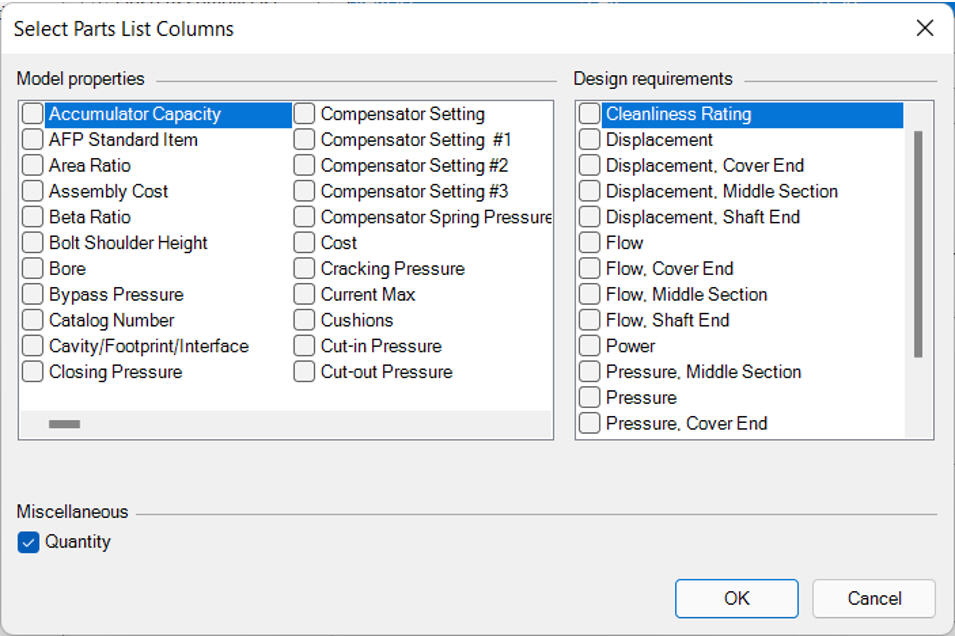Tick the Cost checkbox
This screenshot has width=955, height=636.
(305, 243)
